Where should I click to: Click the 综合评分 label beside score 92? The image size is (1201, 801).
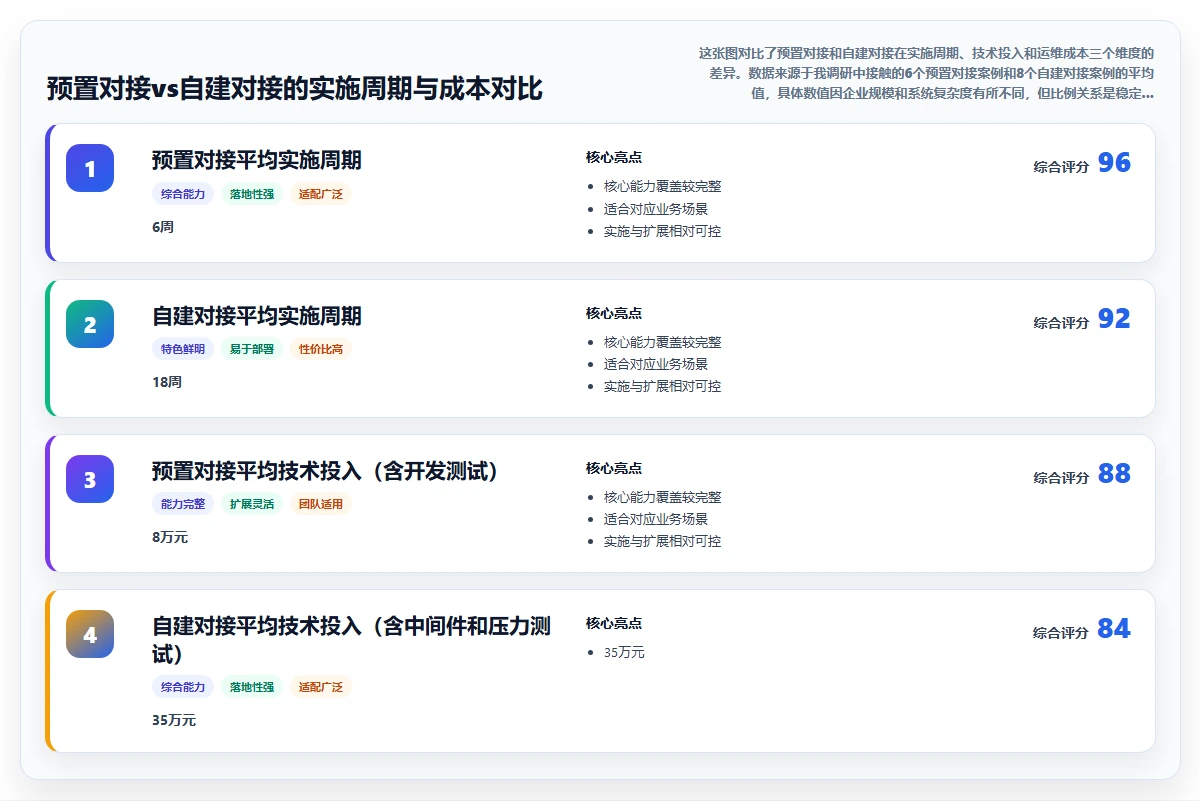[x=1061, y=323]
